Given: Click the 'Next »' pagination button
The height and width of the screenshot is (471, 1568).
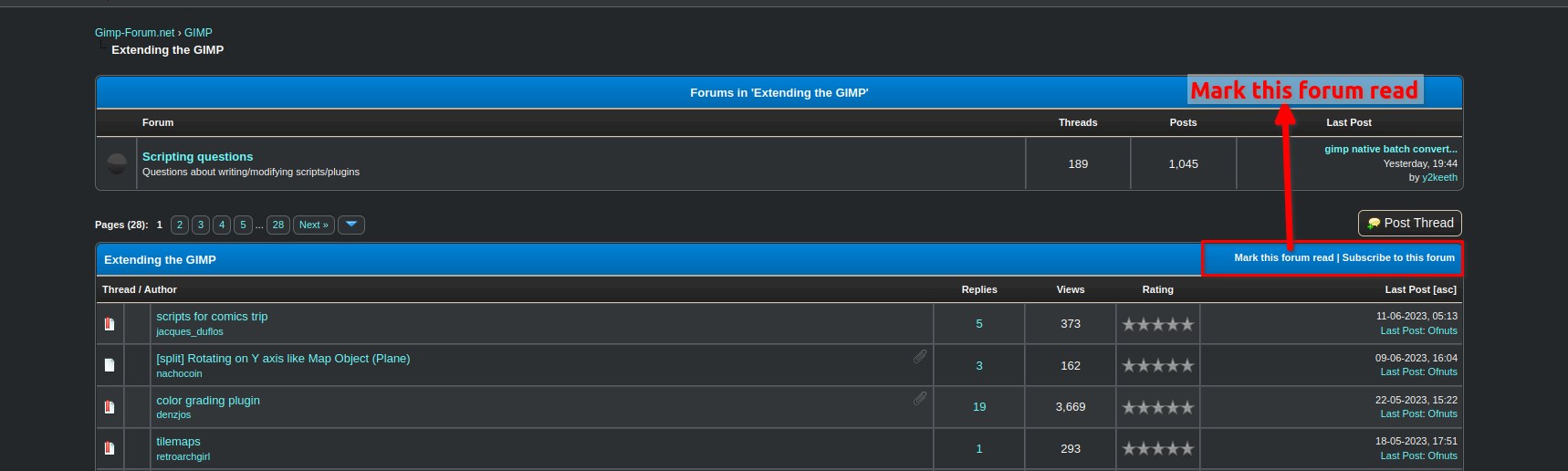Looking at the screenshot, I should (313, 225).
